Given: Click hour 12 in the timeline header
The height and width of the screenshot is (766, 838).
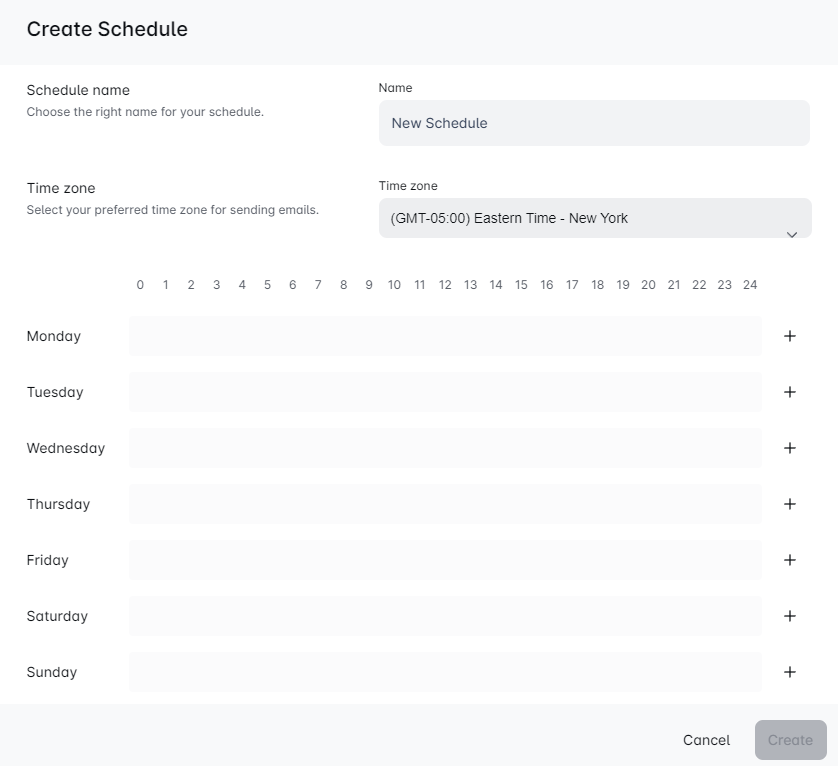Looking at the screenshot, I should coord(445,285).
